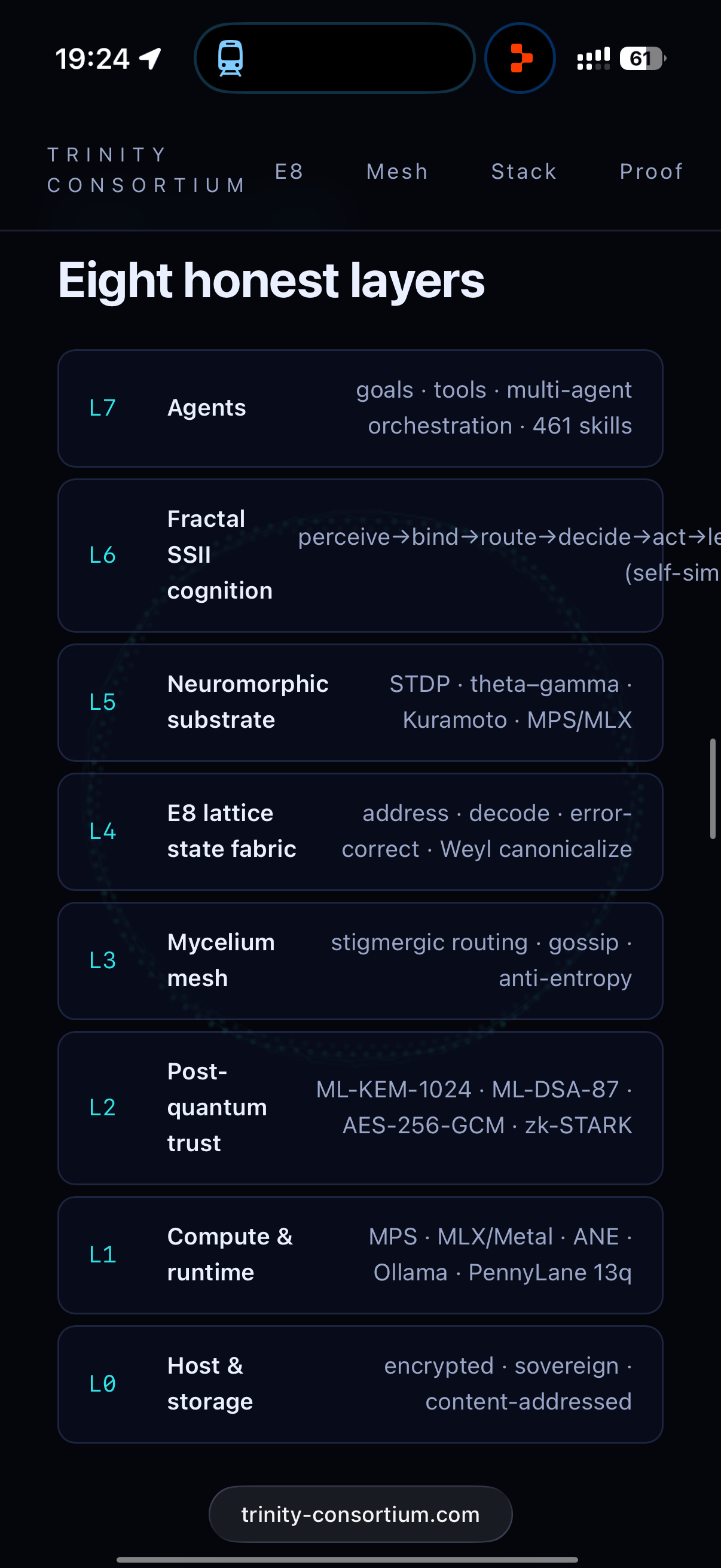Tap the trinity-consortium.com address bar
This screenshot has width=721, height=1568.
360,1514
